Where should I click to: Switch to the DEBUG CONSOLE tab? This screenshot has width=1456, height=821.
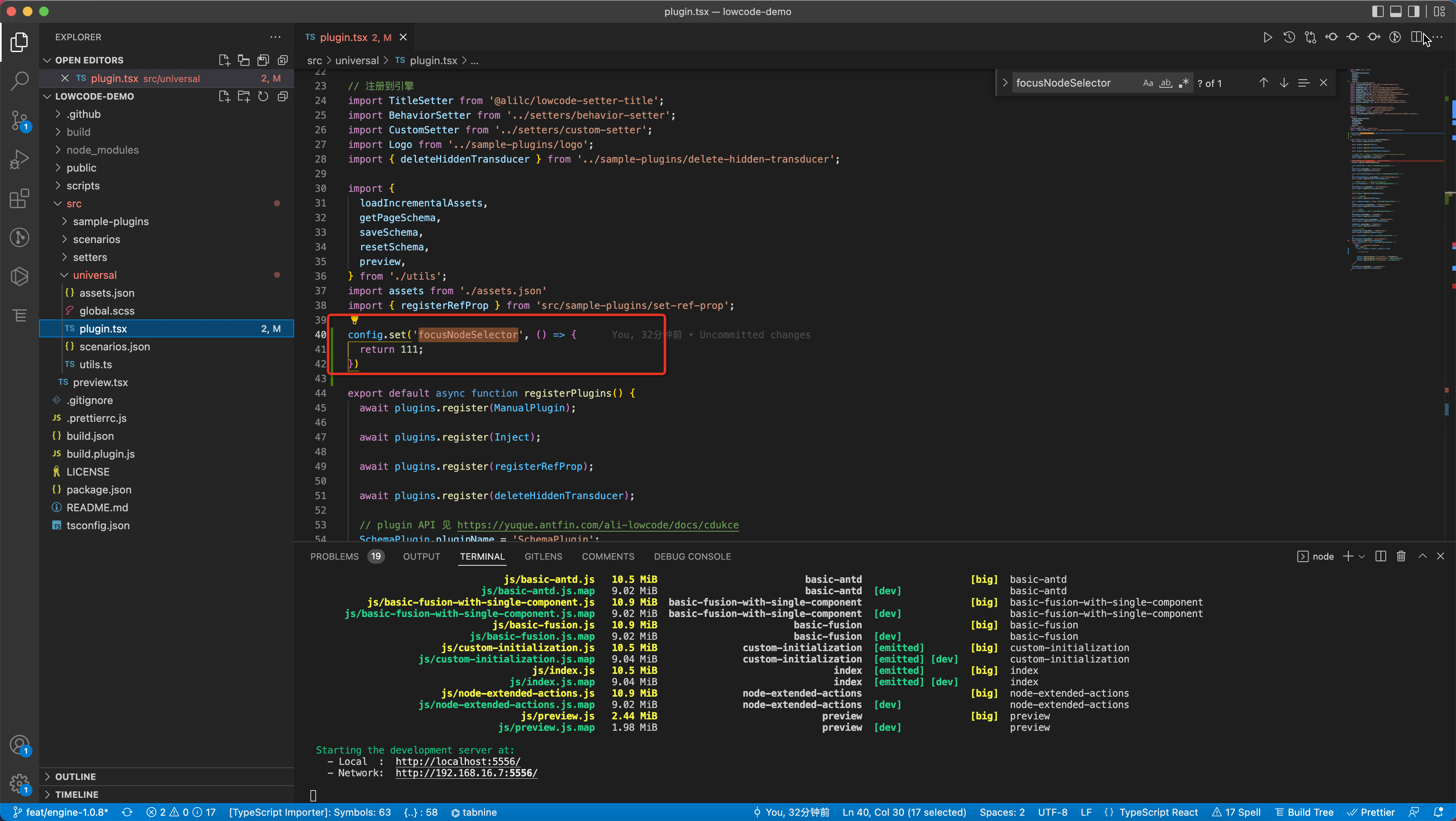(692, 557)
